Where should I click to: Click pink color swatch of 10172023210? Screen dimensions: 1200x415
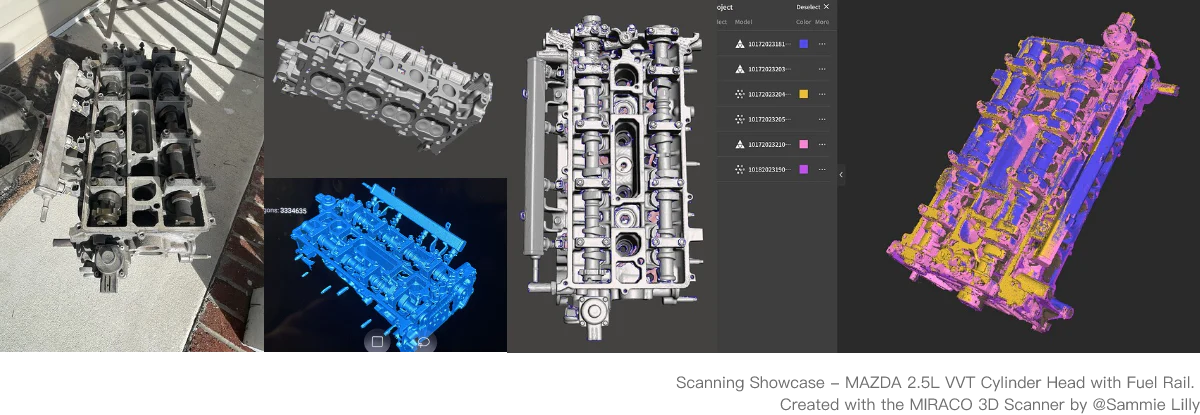coord(803,145)
